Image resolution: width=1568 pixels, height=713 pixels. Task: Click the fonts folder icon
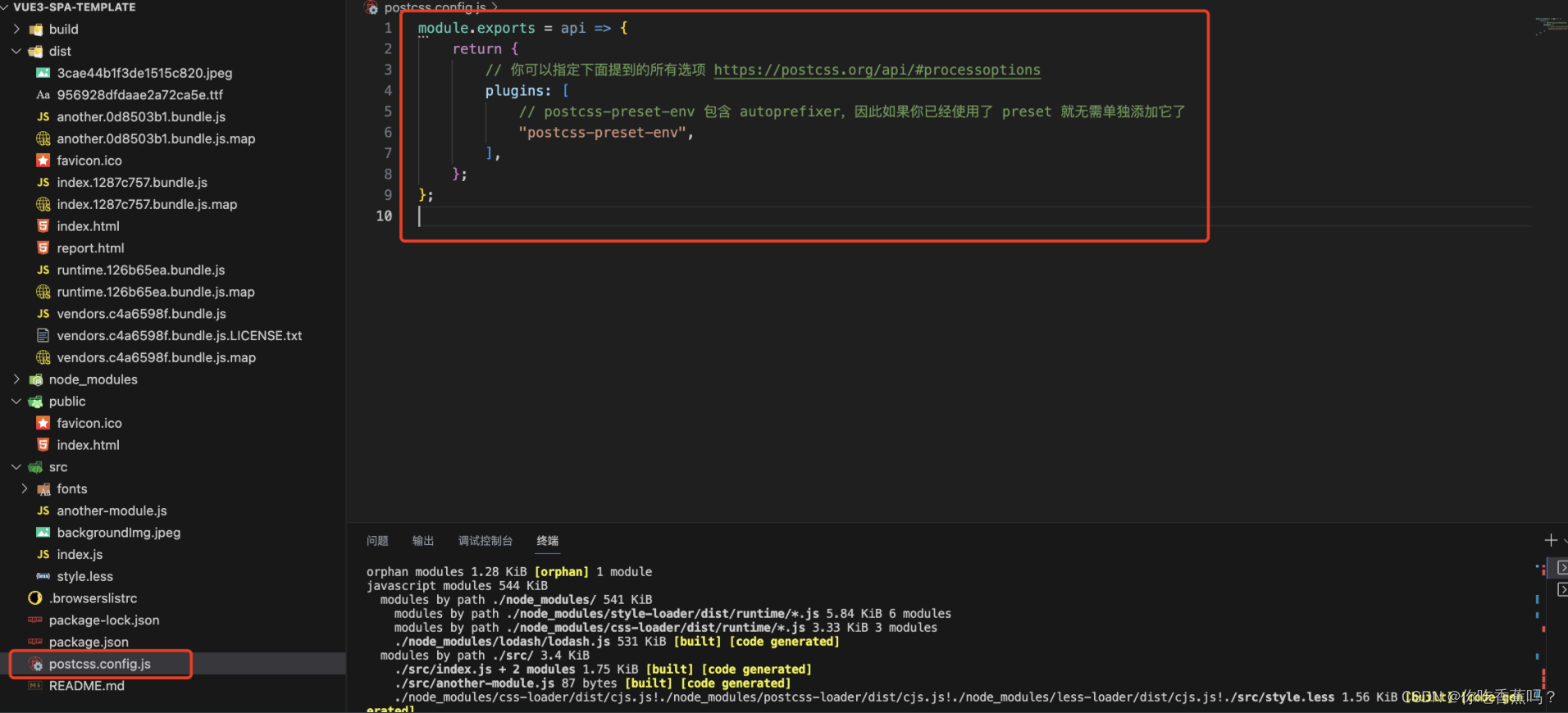click(43, 489)
